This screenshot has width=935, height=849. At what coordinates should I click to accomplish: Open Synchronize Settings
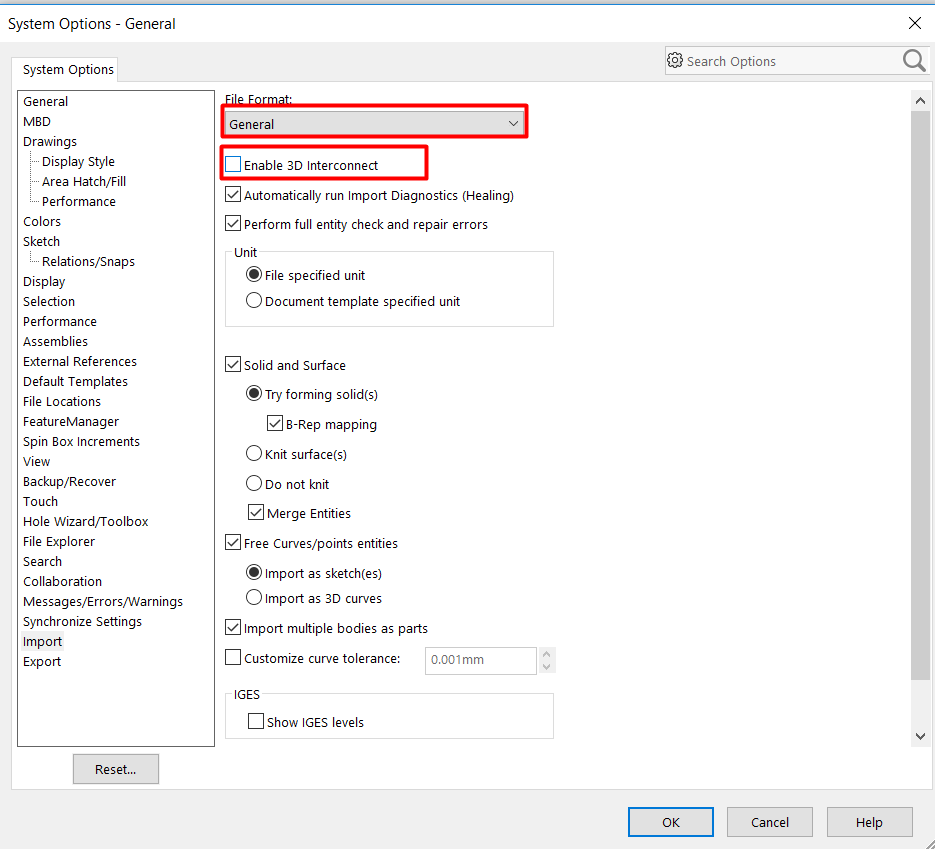(x=82, y=621)
